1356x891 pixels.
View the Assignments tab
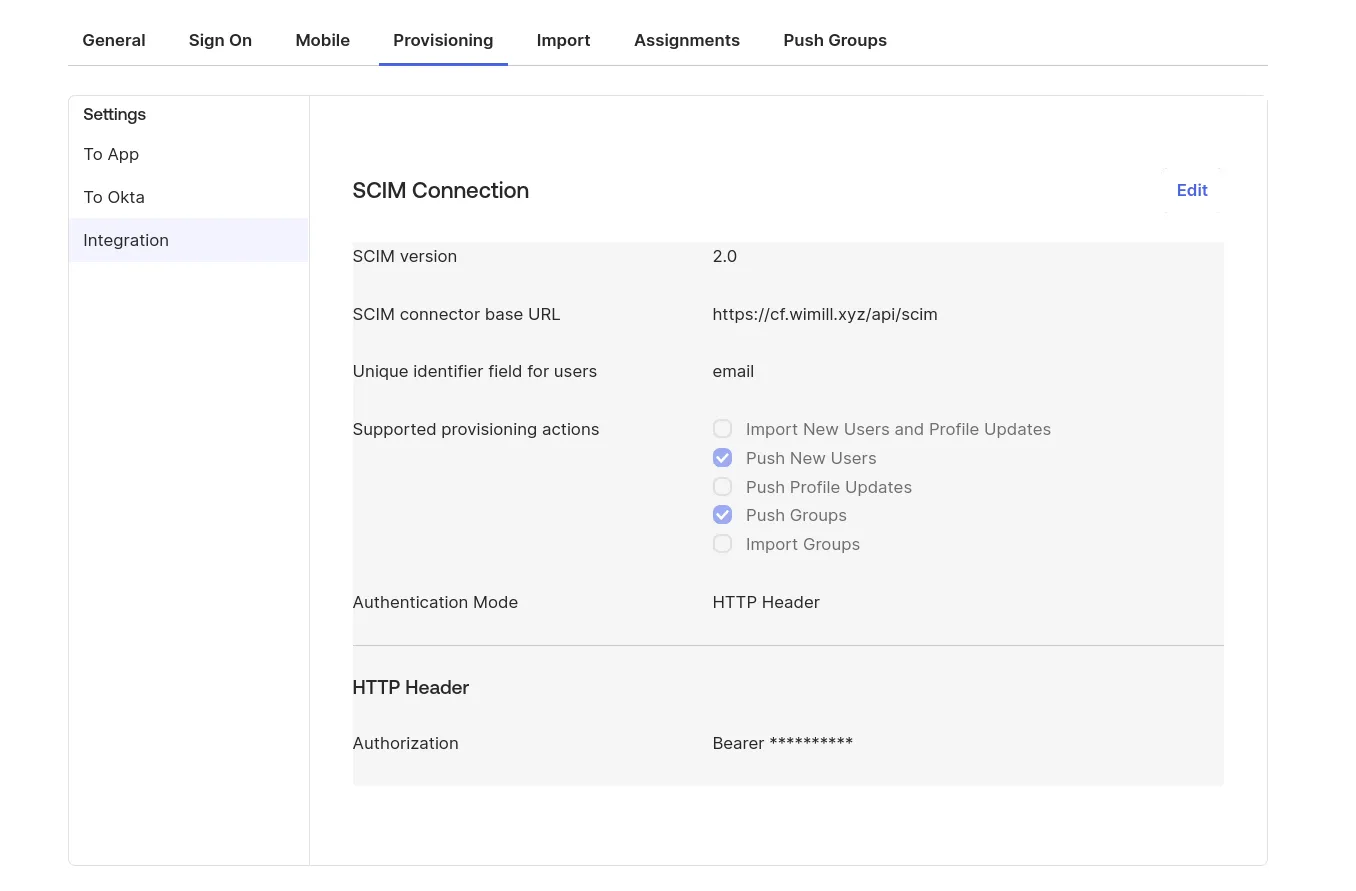pos(686,40)
